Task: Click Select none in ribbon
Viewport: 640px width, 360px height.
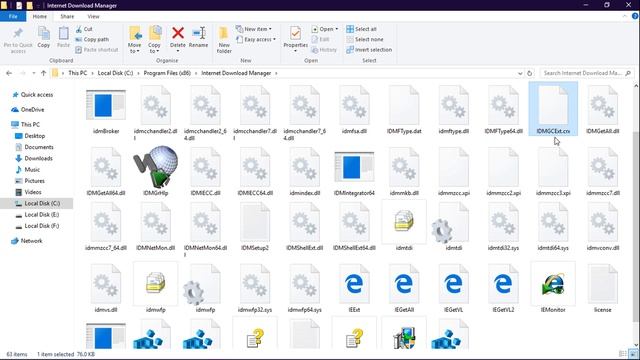Action: pyautogui.click(x=364, y=39)
